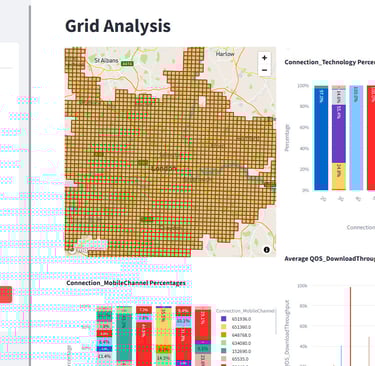The height and width of the screenshot is (366, 375).
Task: Select the dark blue Connection_Technology bar
Action: 321,138
